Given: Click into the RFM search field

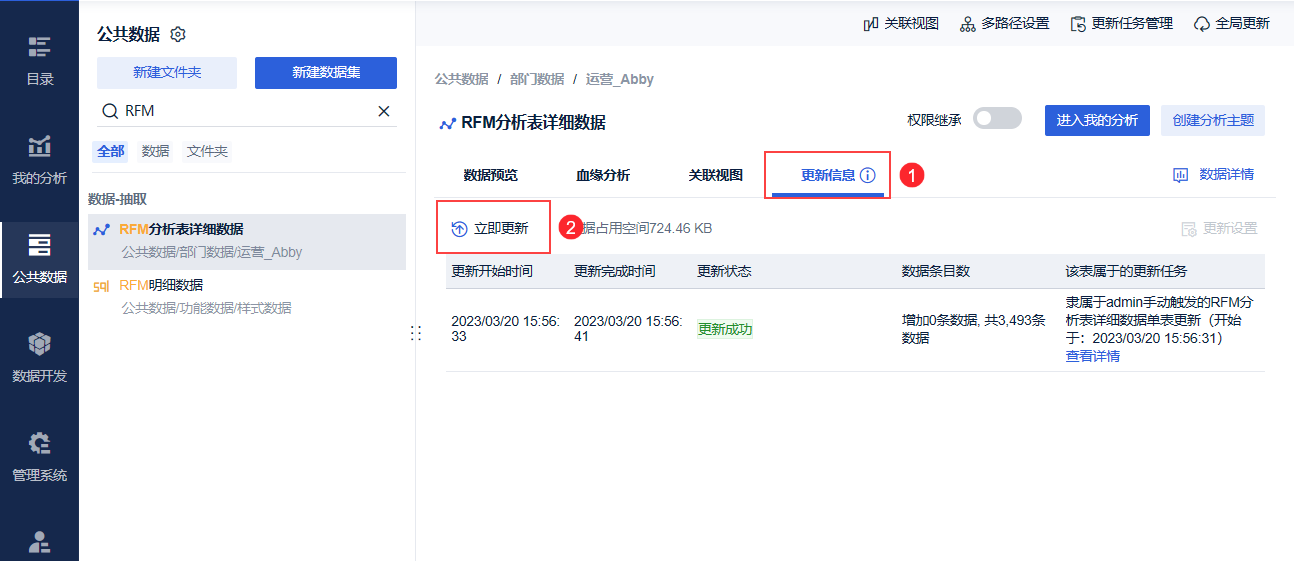Looking at the screenshot, I should coord(247,111).
